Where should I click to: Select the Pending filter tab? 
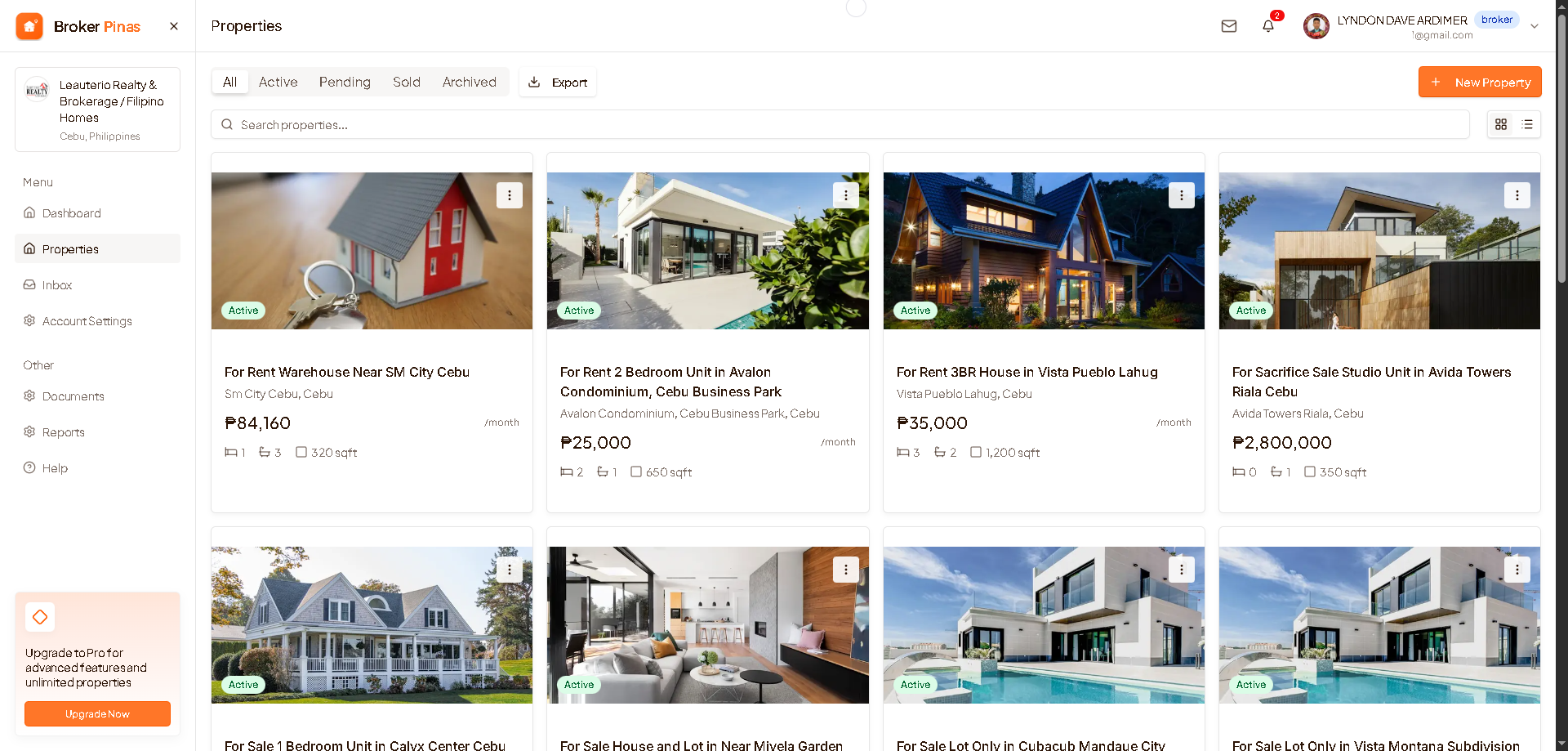click(x=345, y=82)
